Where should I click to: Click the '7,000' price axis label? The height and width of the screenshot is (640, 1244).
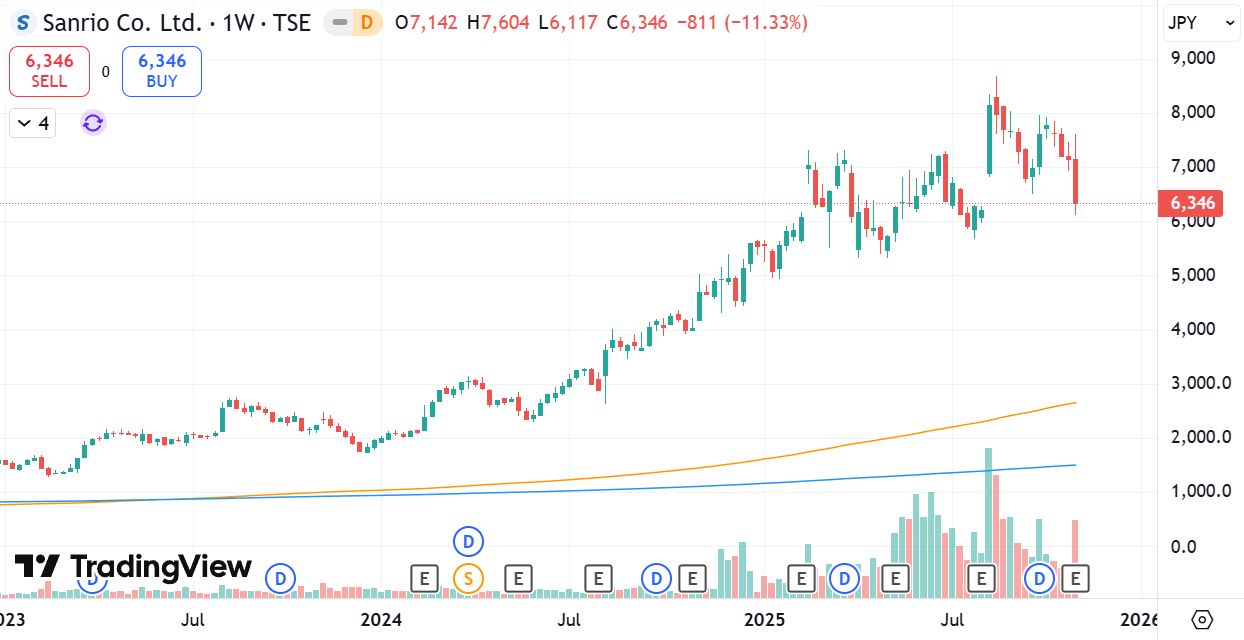pos(1193,166)
